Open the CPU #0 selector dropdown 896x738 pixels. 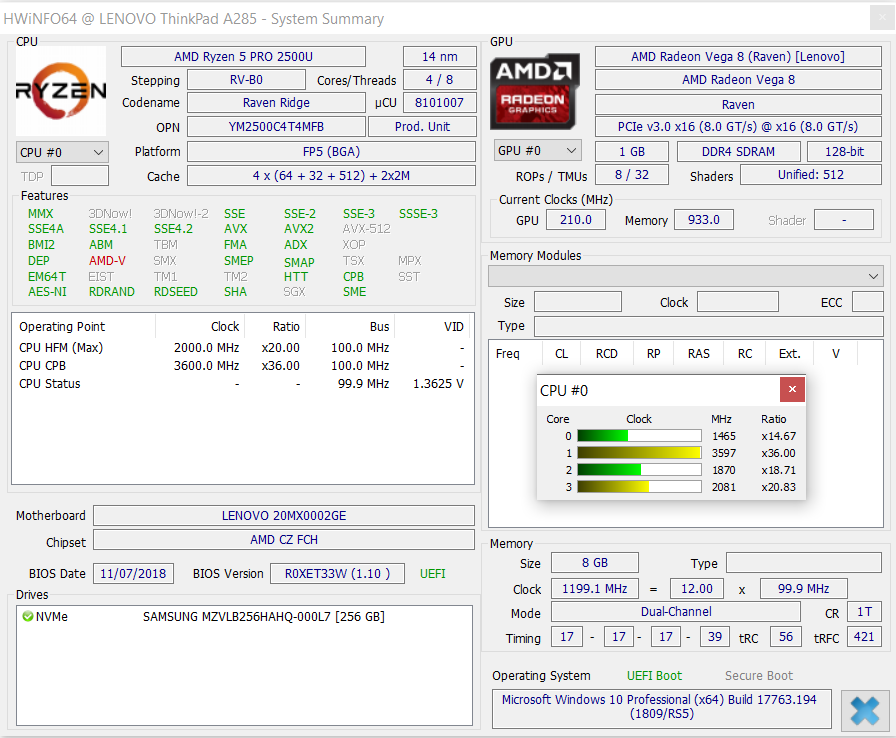(x=62, y=153)
